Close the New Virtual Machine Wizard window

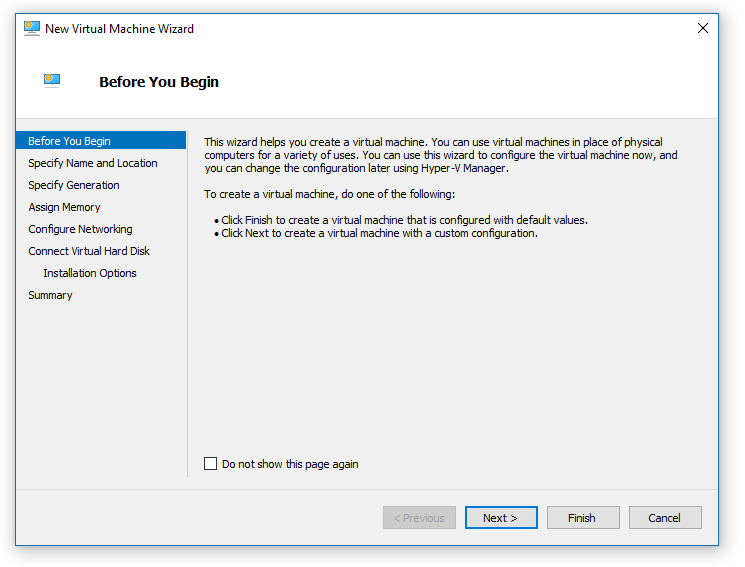[x=702, y=28]
